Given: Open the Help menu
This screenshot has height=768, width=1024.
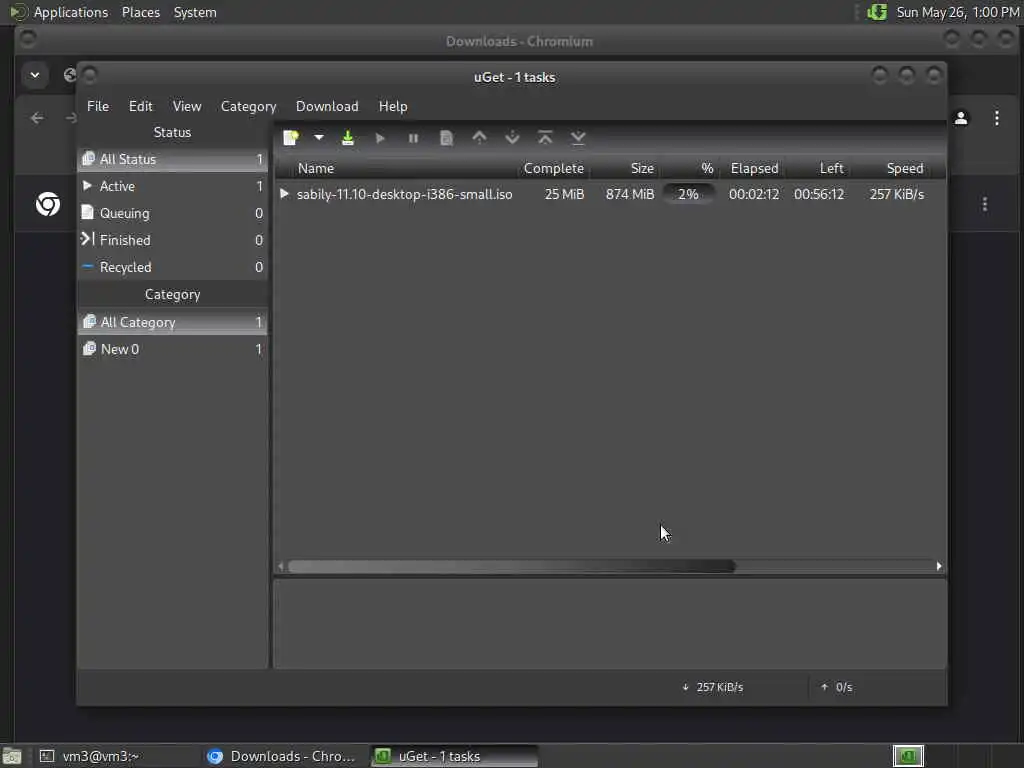Looking at the screenshot, I should point(393,106).
